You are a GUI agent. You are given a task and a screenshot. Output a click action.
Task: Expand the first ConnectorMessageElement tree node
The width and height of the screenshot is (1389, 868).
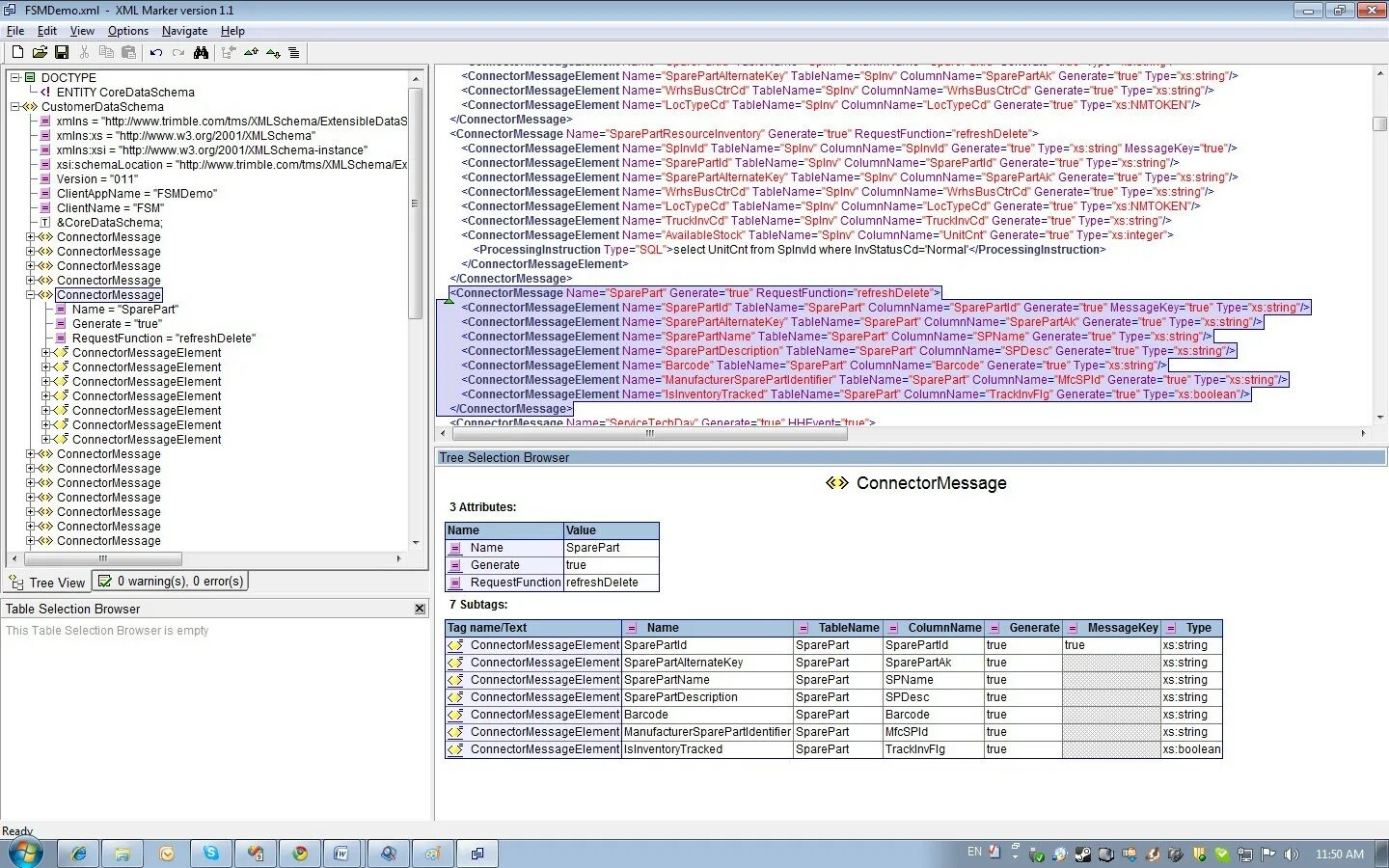[x=45, y=352]
